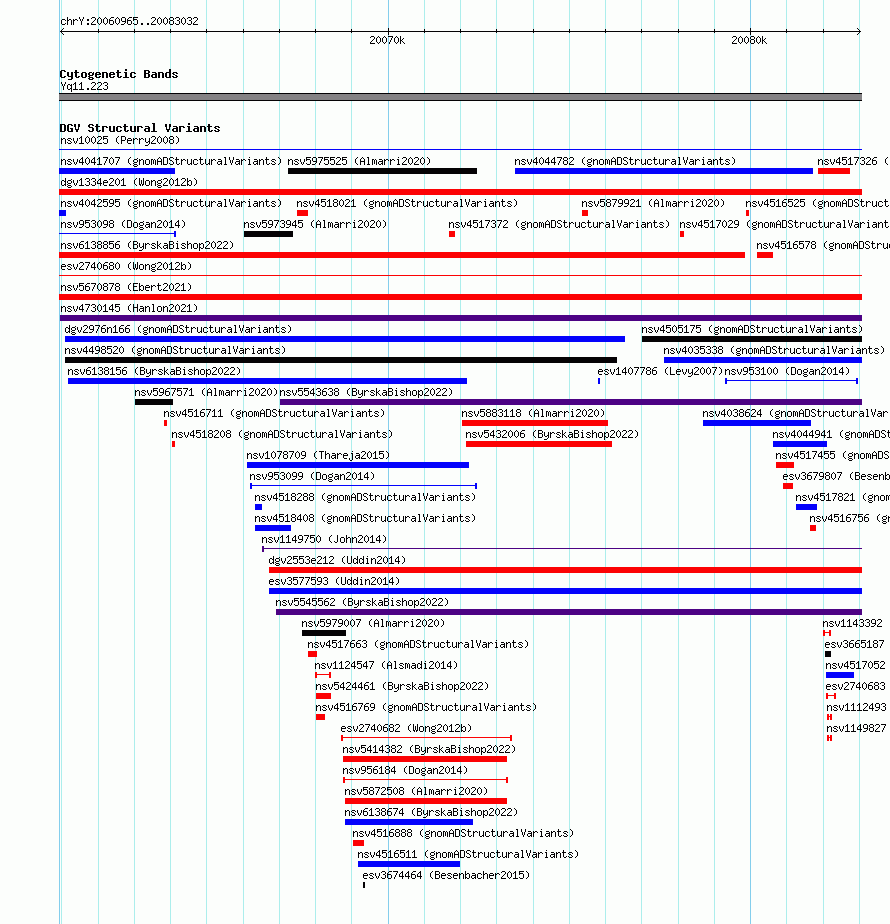The image size is (890, 924).
Task: Click the dgv2976n166 gnomAD variant label
Action: tap(178, 329)
